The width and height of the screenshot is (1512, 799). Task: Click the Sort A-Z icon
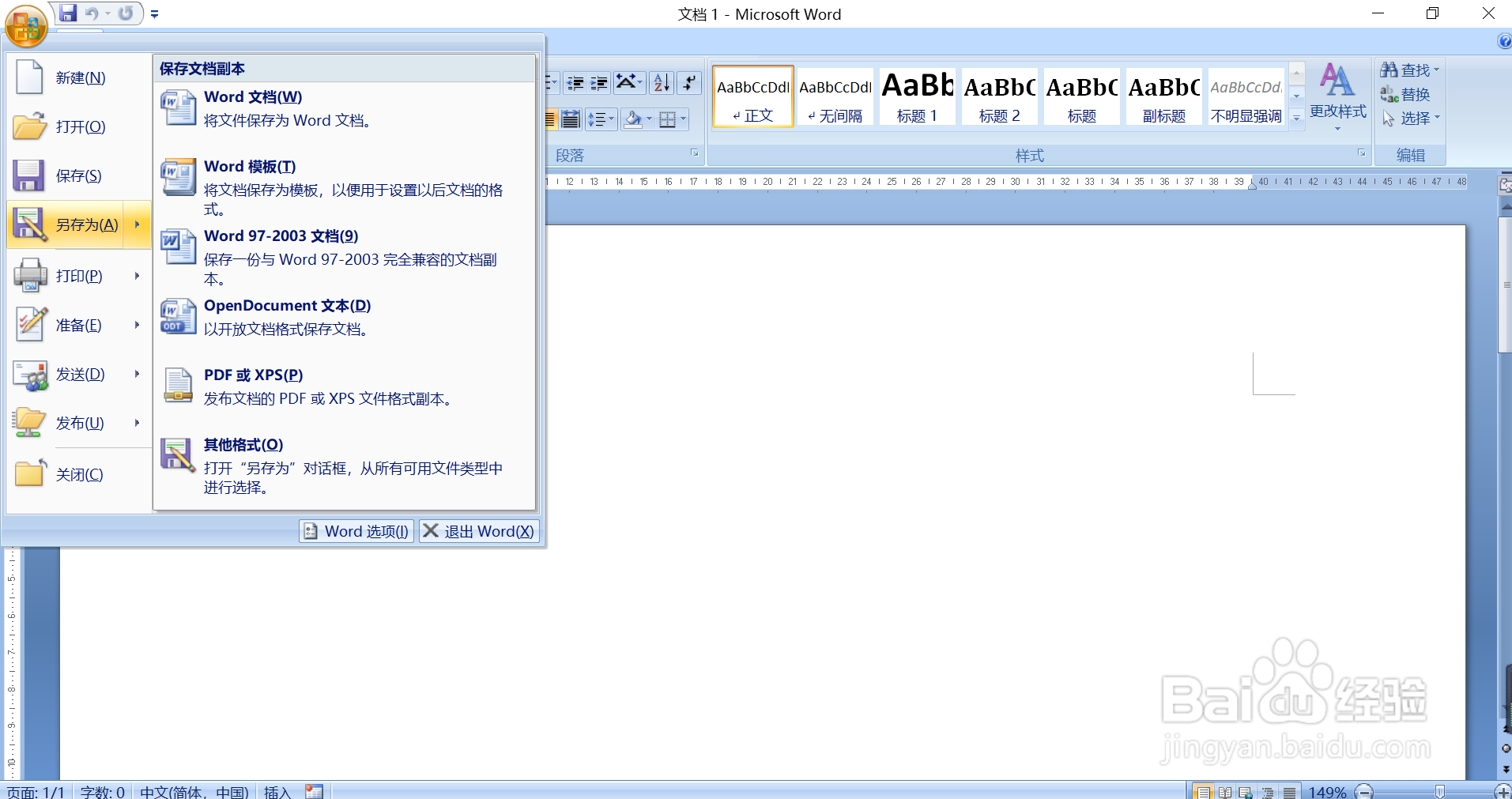pos(662,82)
